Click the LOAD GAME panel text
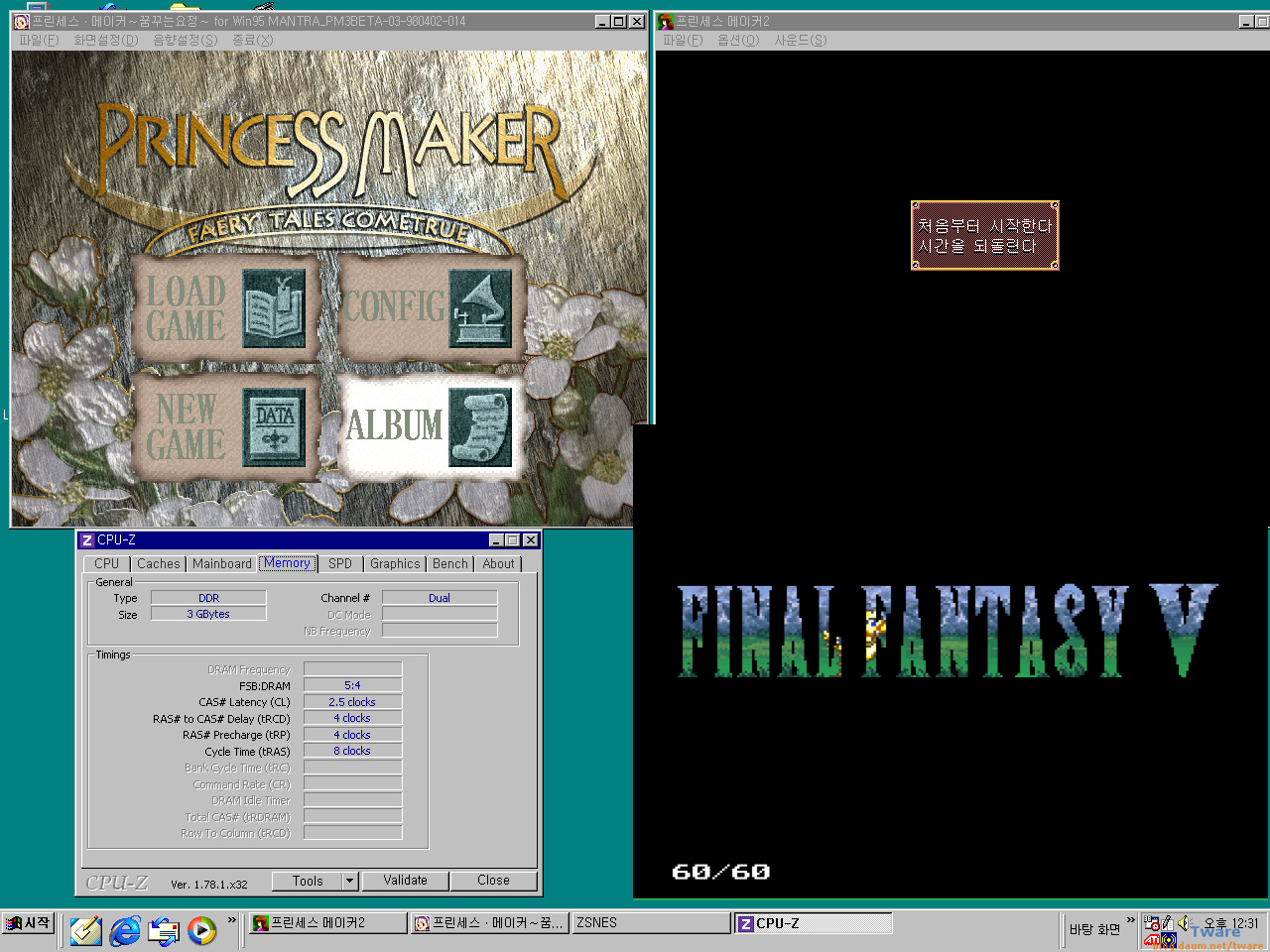Screen dimensions: 1270x952 point(186,308)
